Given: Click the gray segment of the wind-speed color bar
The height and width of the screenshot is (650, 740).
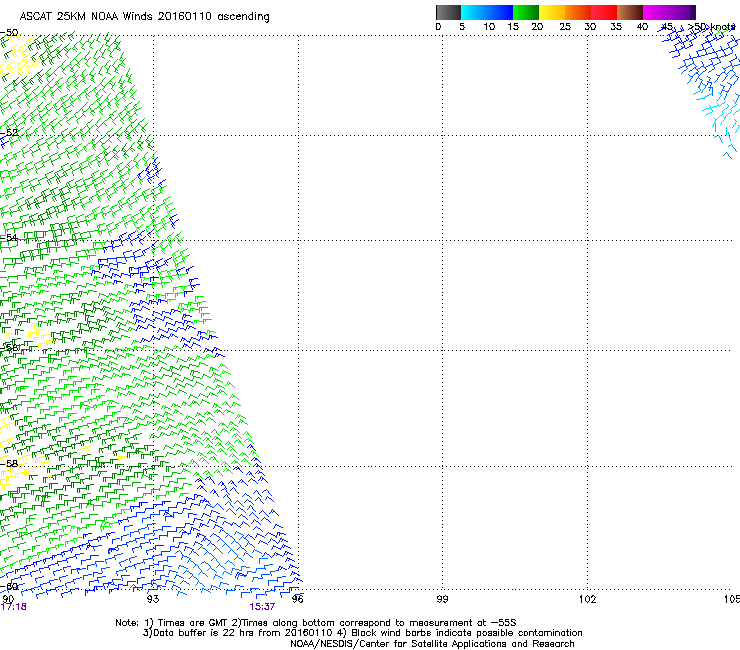Looking at the screenshot, I should pyautogui.click(x=448, y=12).
